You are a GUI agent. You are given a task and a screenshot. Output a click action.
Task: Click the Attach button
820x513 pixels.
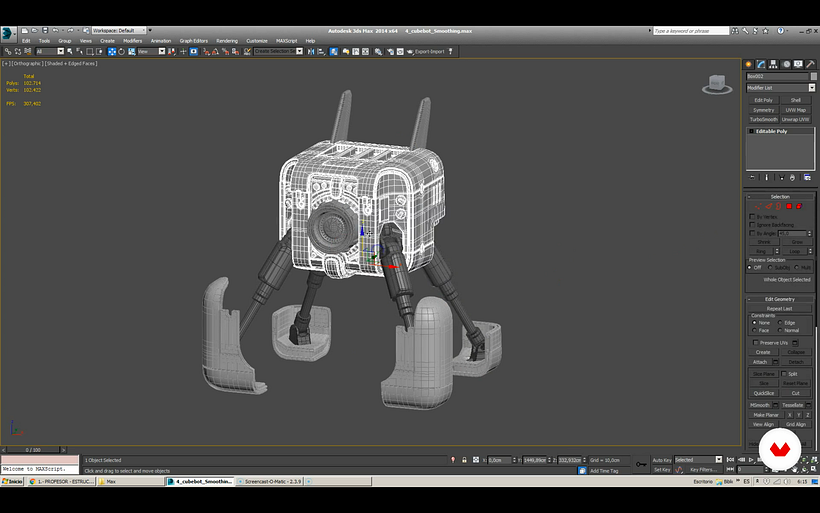click(x=760, y=362)
